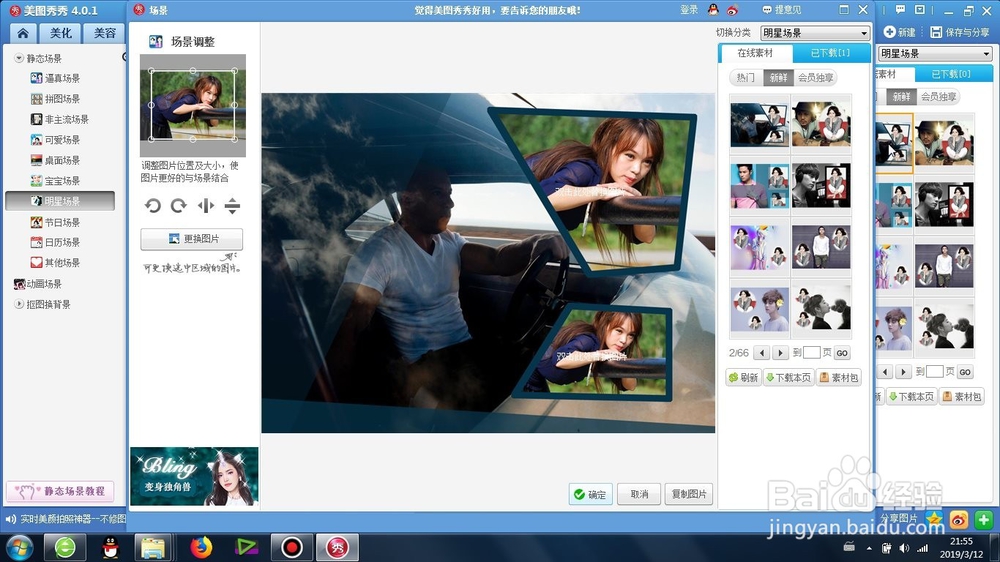1000x562 pixels.
Task: Open 提意见 feedback
Action: (782, 10)
